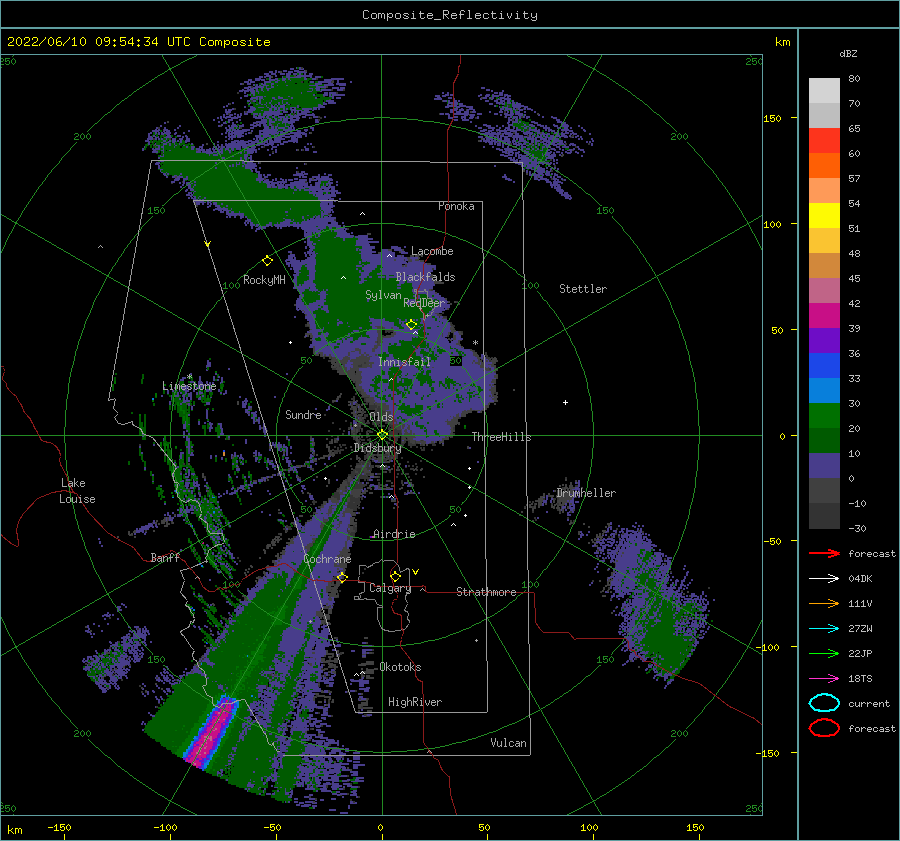Viewport: 900px width, 841px height.
Task: Click the Stettler town label
Action: click(x=583, y=289)
